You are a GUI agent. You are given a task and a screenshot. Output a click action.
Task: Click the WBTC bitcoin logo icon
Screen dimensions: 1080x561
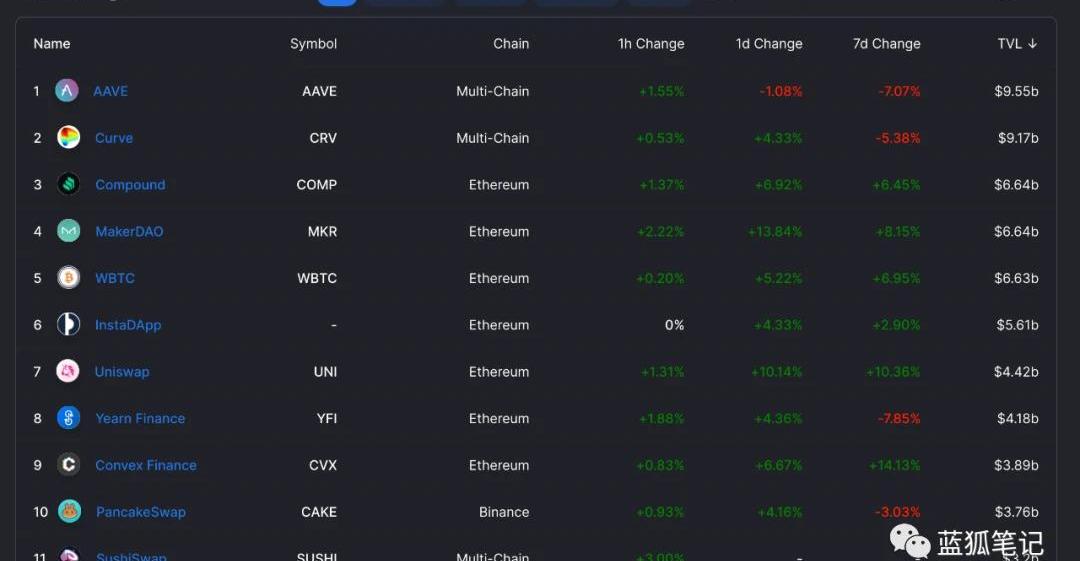click(x=69, y=278)
